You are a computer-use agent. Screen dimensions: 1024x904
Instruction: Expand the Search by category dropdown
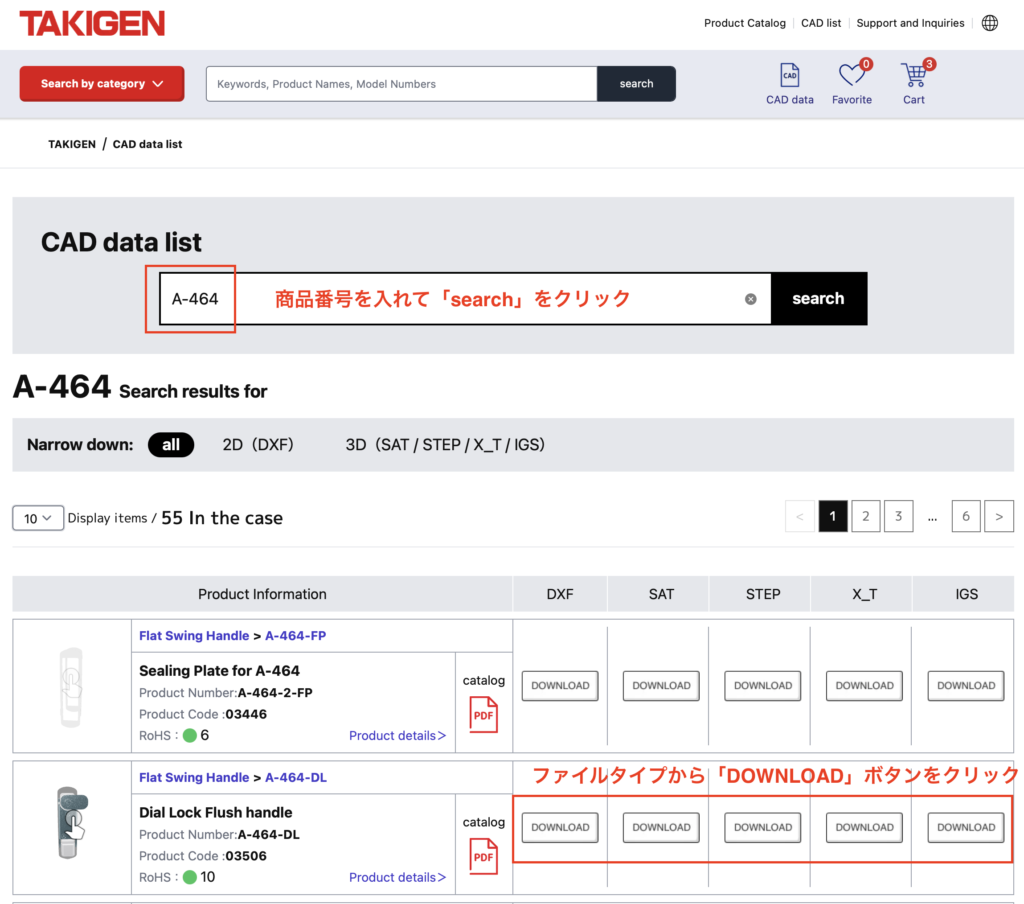tap(102, 84)
